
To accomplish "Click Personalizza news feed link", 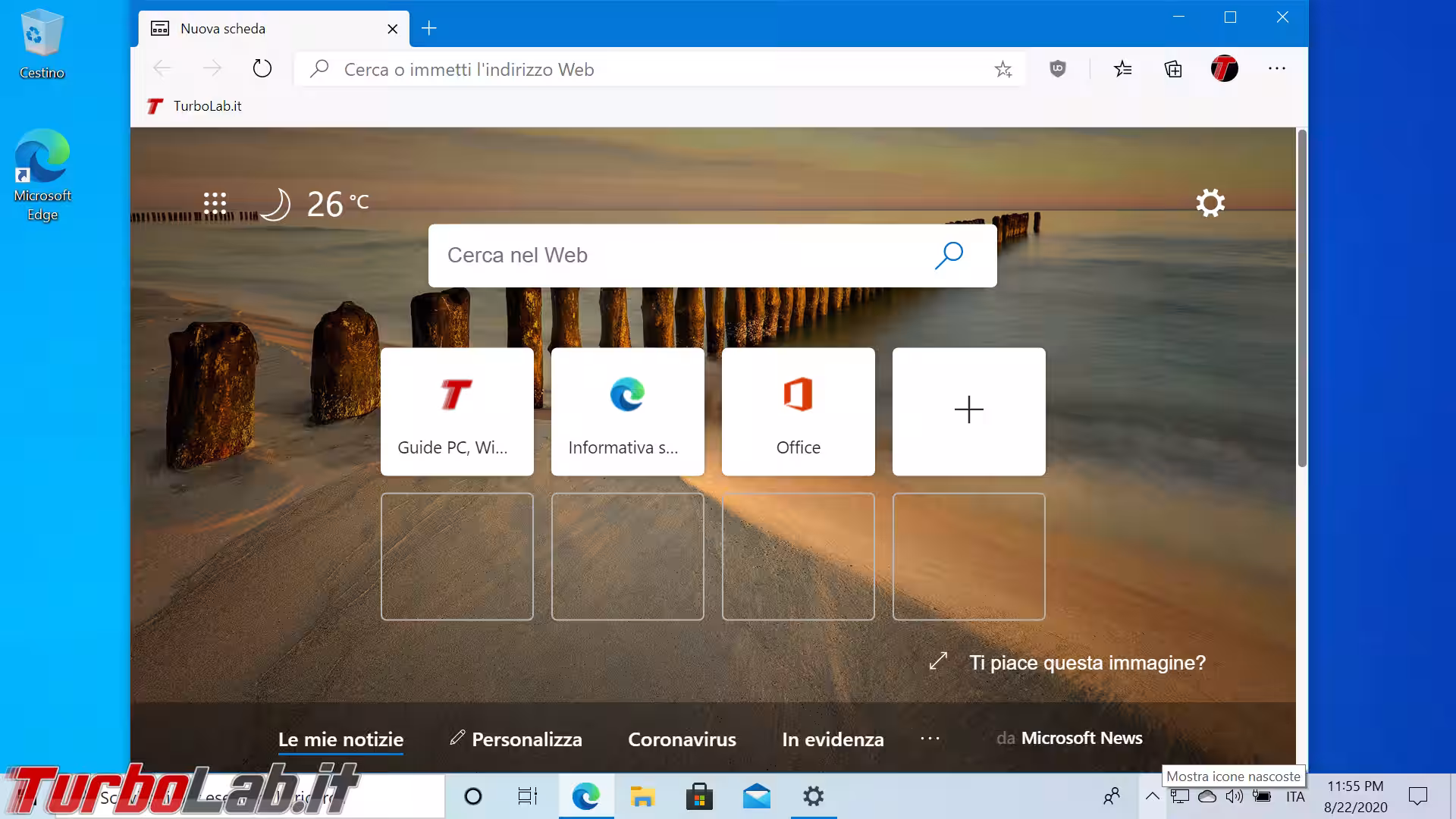I will point(516,739).
